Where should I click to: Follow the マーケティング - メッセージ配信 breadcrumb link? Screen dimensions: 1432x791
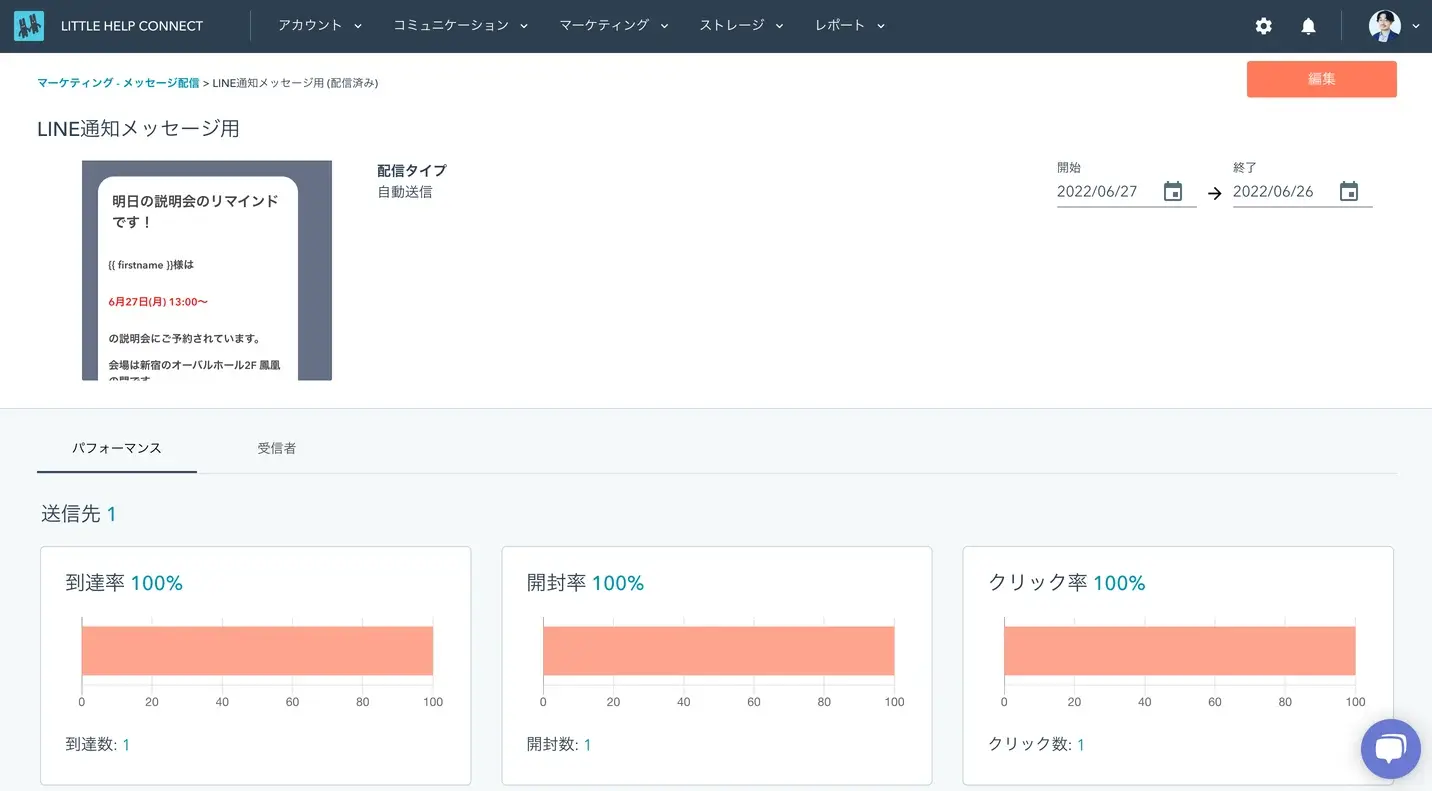coord(118,83)
